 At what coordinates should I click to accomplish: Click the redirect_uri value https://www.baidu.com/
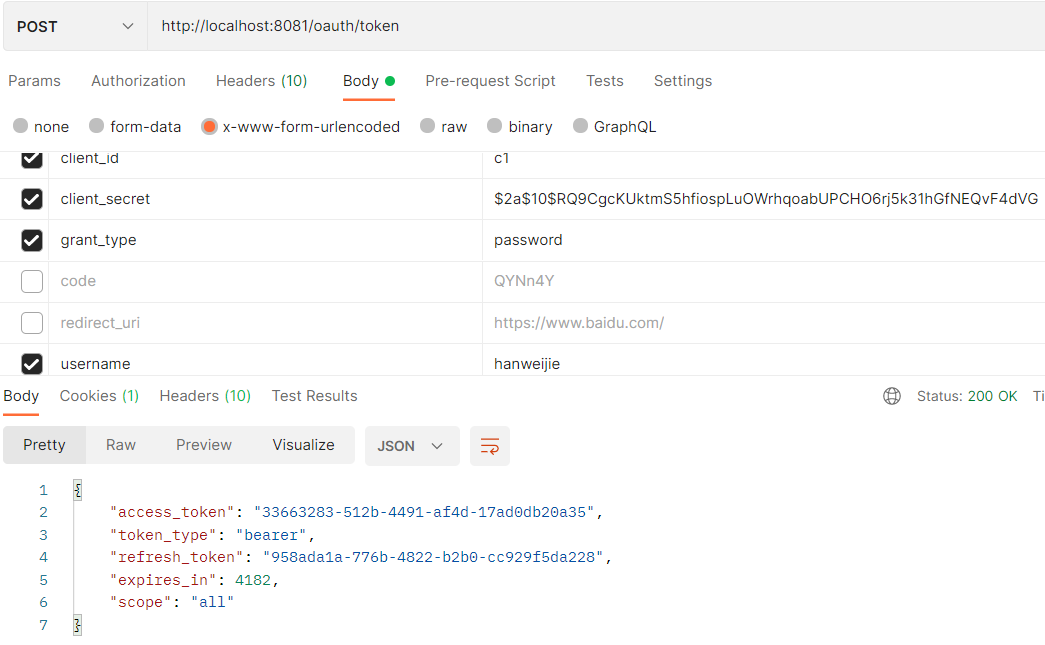coord(578,322)
